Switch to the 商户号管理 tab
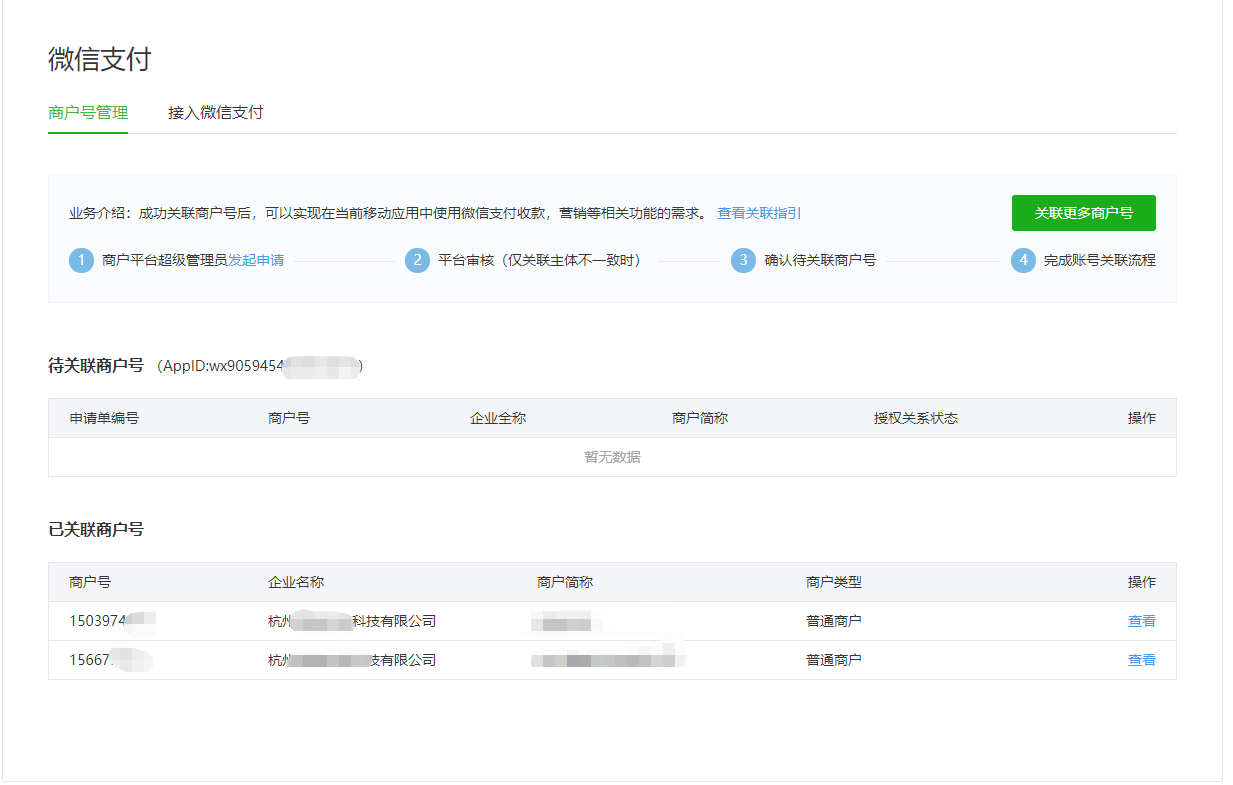The width and height of the screenshot is (1233, 785). (88, 113)
